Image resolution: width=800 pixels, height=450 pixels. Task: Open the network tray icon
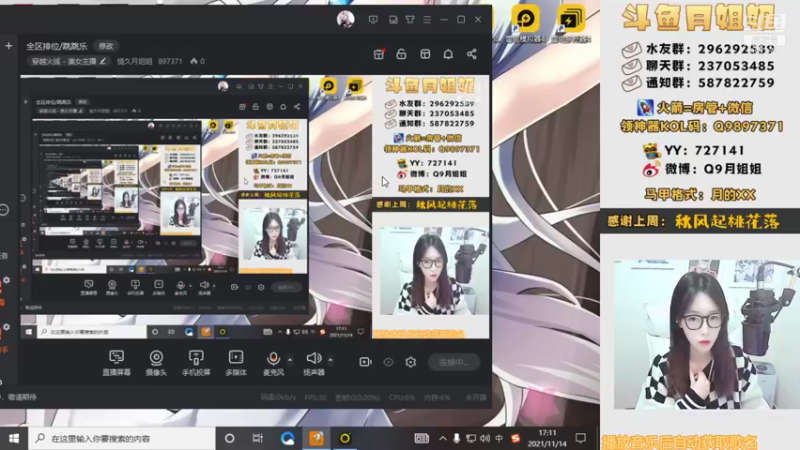click(471, 438)
